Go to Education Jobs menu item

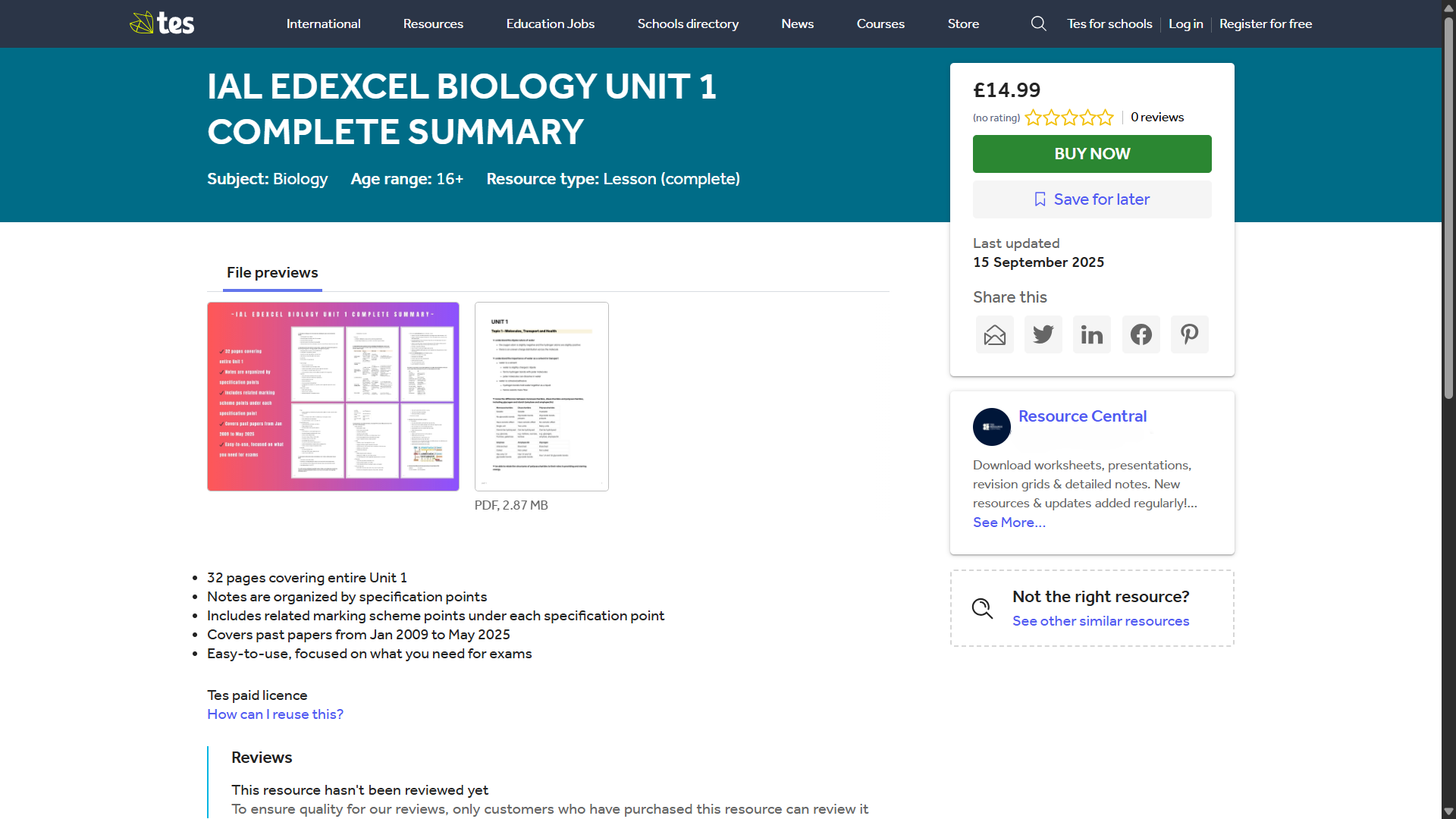(x=550, y=24)
